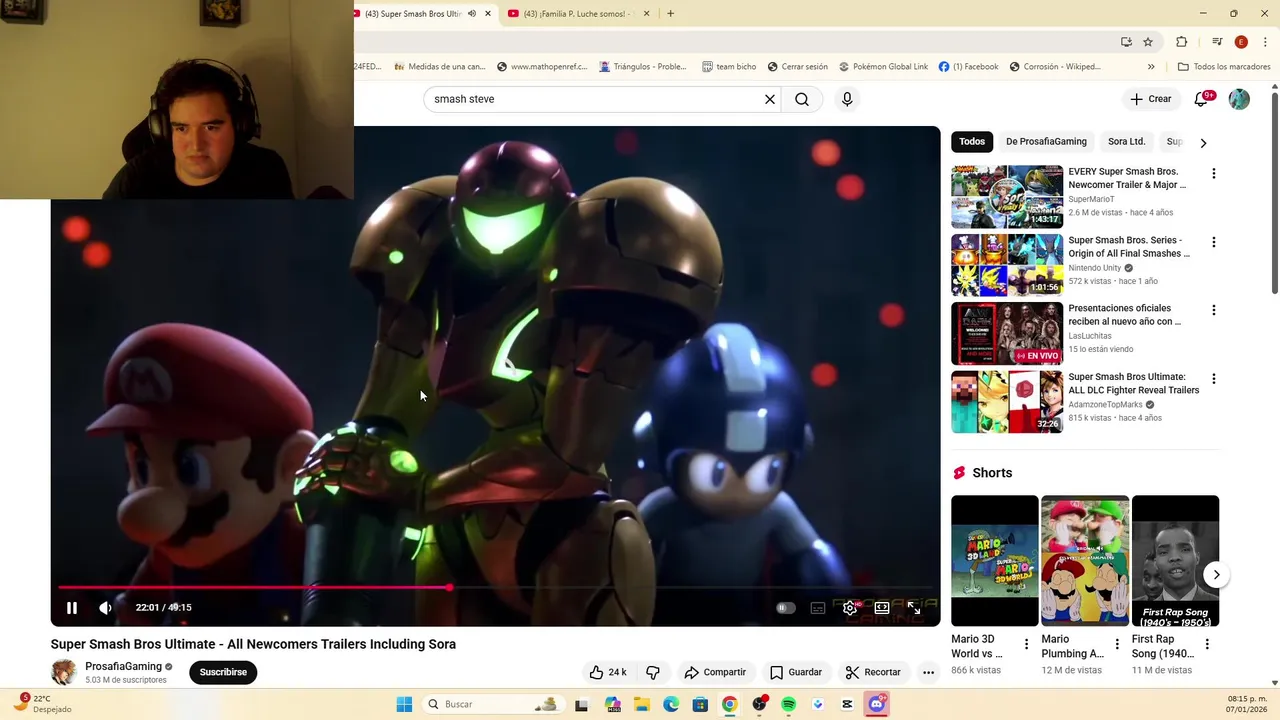Image resolution: width=1280 pixels, height=720 pixels.
Task: Open the 'Presentaciones oficiales' EN VIVO thumbnail
Action: tap(1007, 334)
